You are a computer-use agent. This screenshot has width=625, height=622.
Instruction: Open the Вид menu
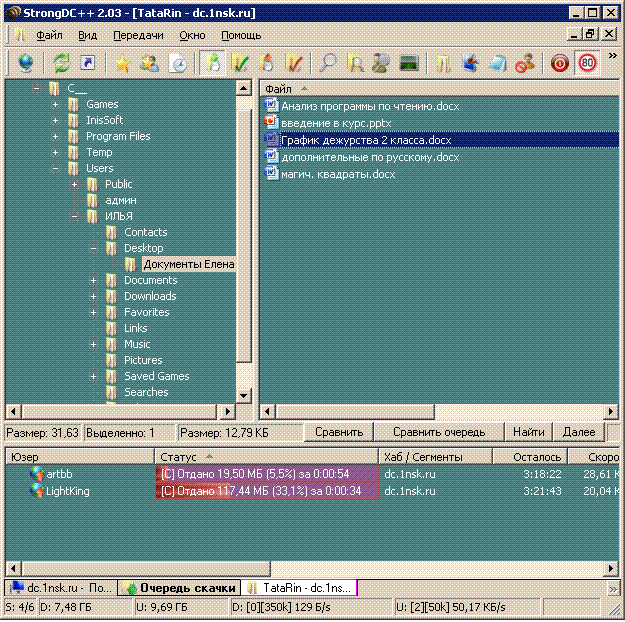[x=87, y=35]
